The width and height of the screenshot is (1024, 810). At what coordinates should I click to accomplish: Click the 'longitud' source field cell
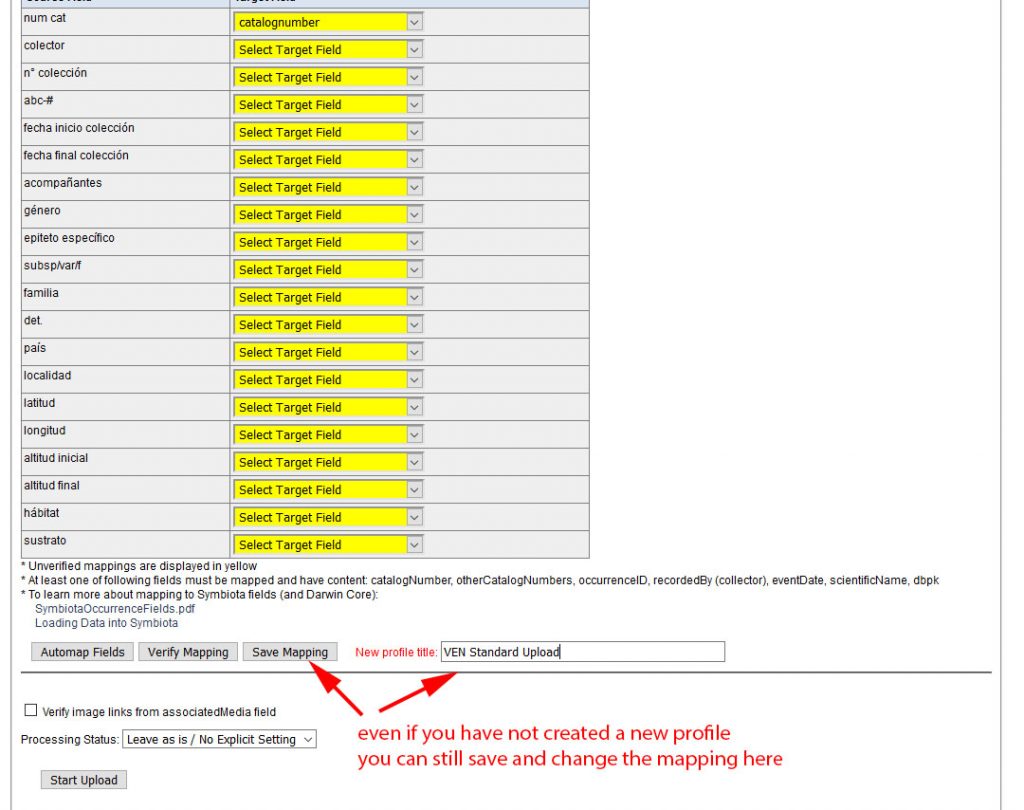point(125,434)
